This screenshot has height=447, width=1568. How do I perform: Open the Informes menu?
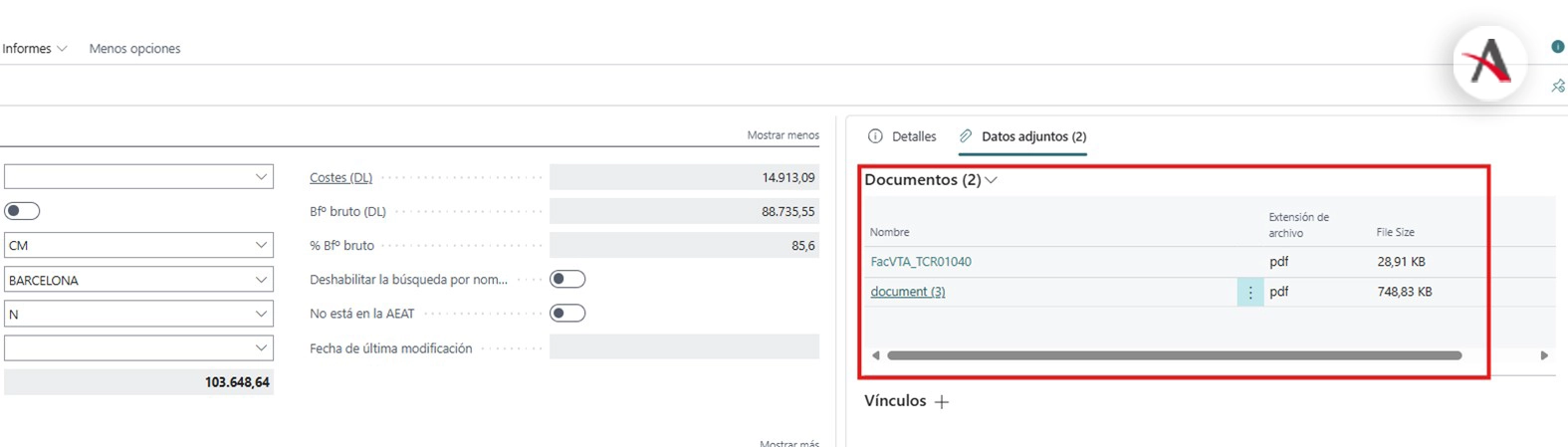tap(34, 49)
